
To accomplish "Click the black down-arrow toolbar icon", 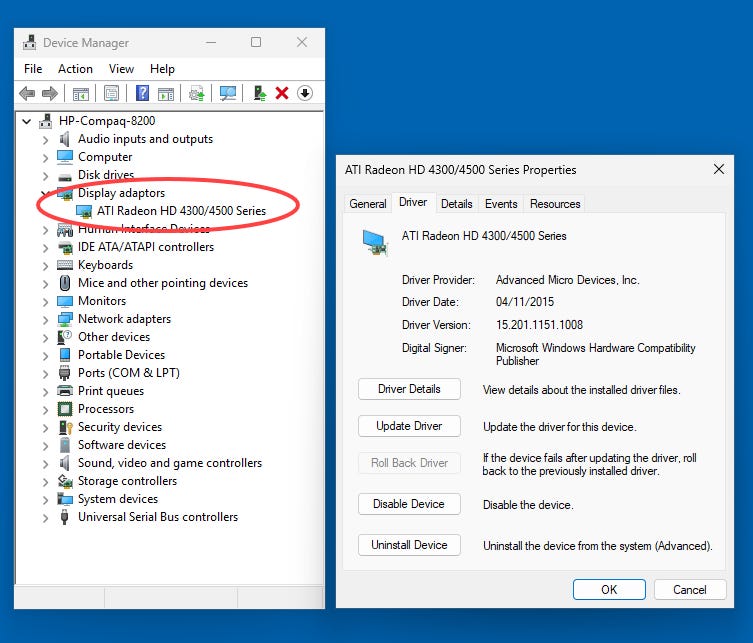I will pos(305,93).
